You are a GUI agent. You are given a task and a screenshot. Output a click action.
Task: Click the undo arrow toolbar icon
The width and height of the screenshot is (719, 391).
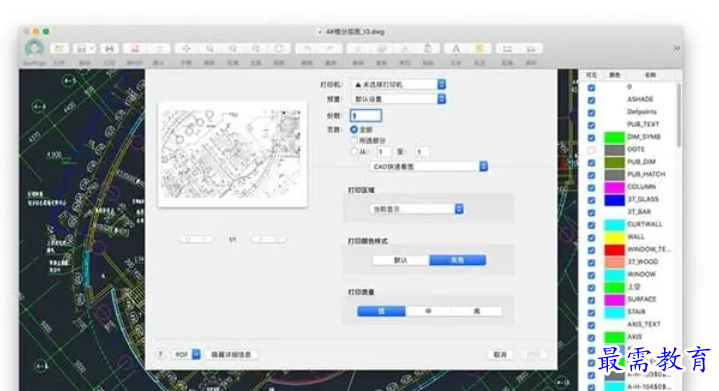[x=307, y=49]
